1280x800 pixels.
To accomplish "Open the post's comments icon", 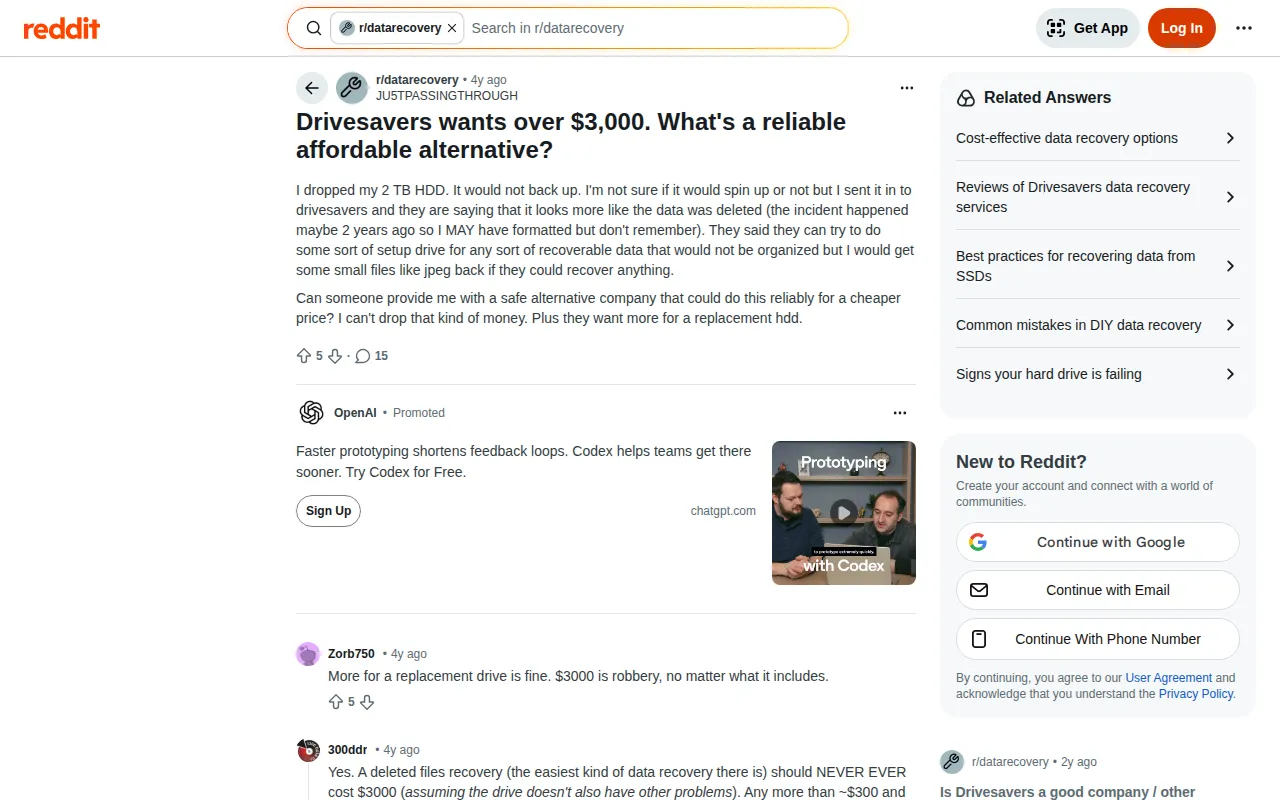I will tap(363, 356).
